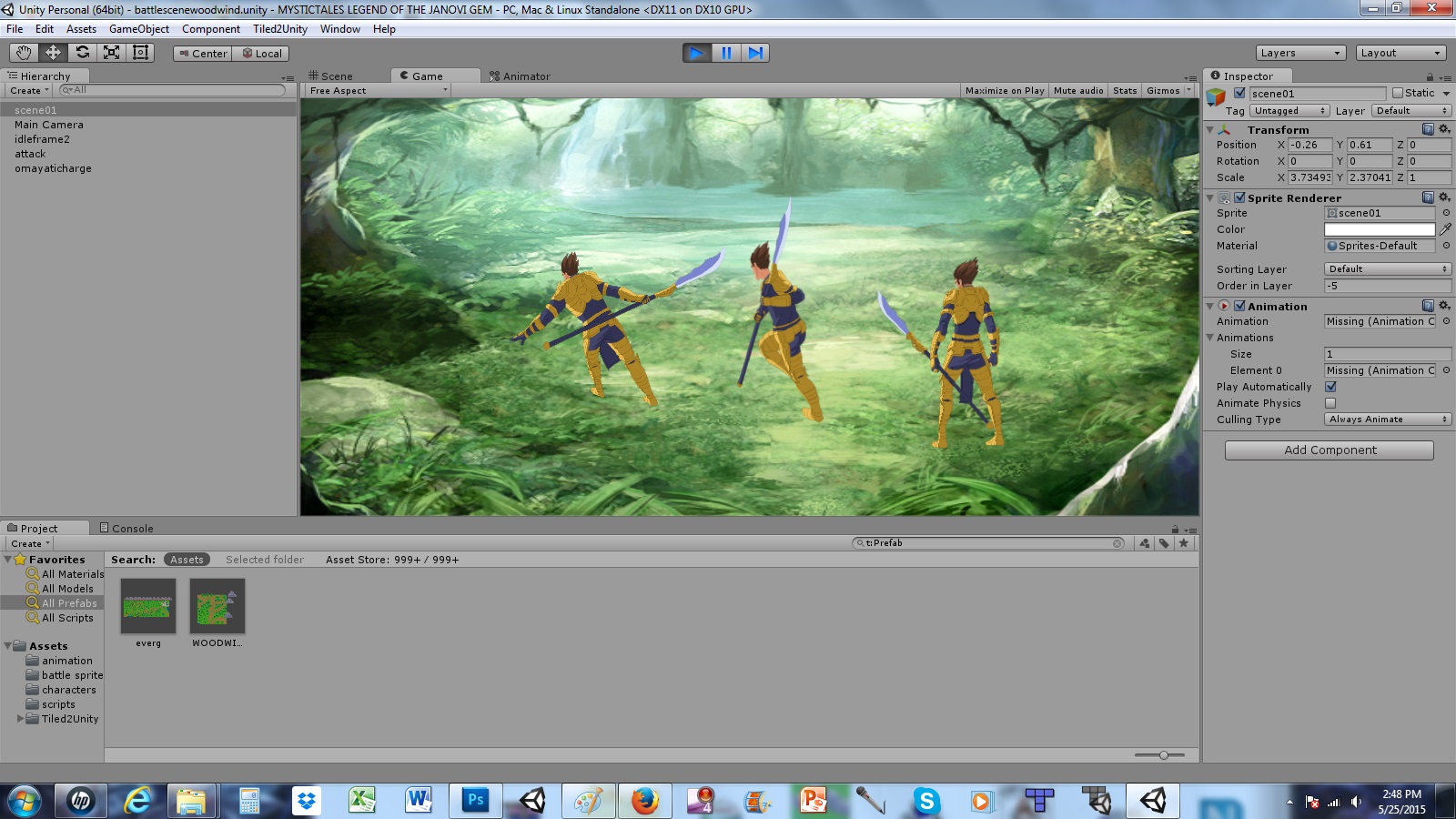Open Culling Type dropdown
1456x819 pixels.
[1388, 420]
